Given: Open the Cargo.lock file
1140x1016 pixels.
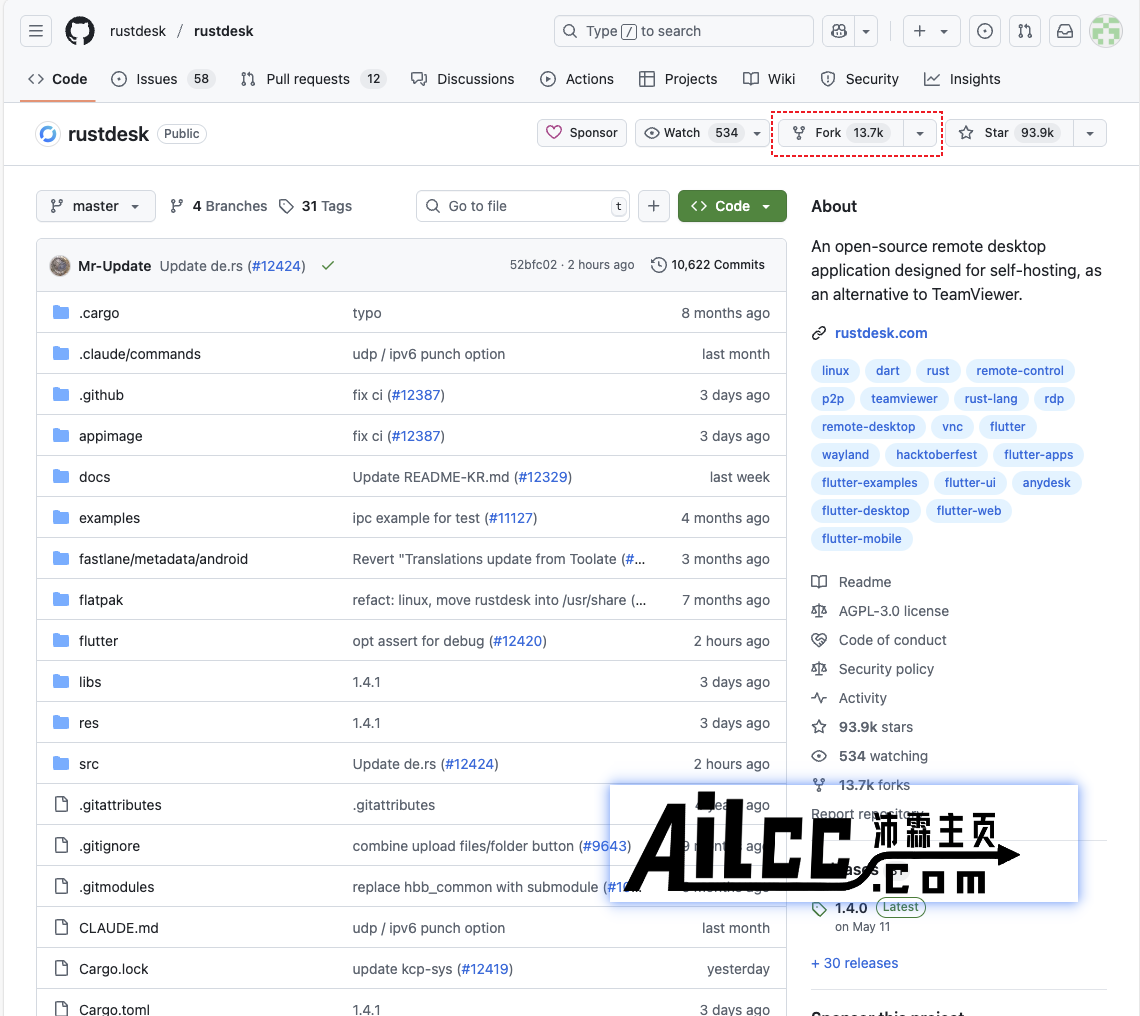Looking at the screenshot, I should pyautogui.click(x=113, y=969).
